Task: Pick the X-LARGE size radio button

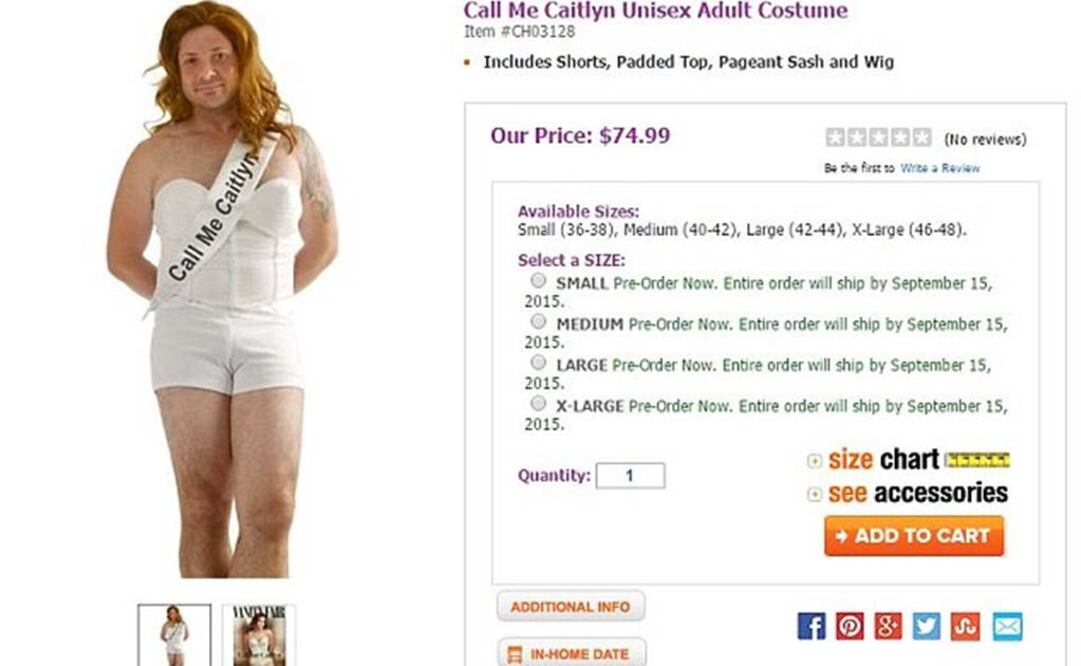Action: tap(539, 403)
